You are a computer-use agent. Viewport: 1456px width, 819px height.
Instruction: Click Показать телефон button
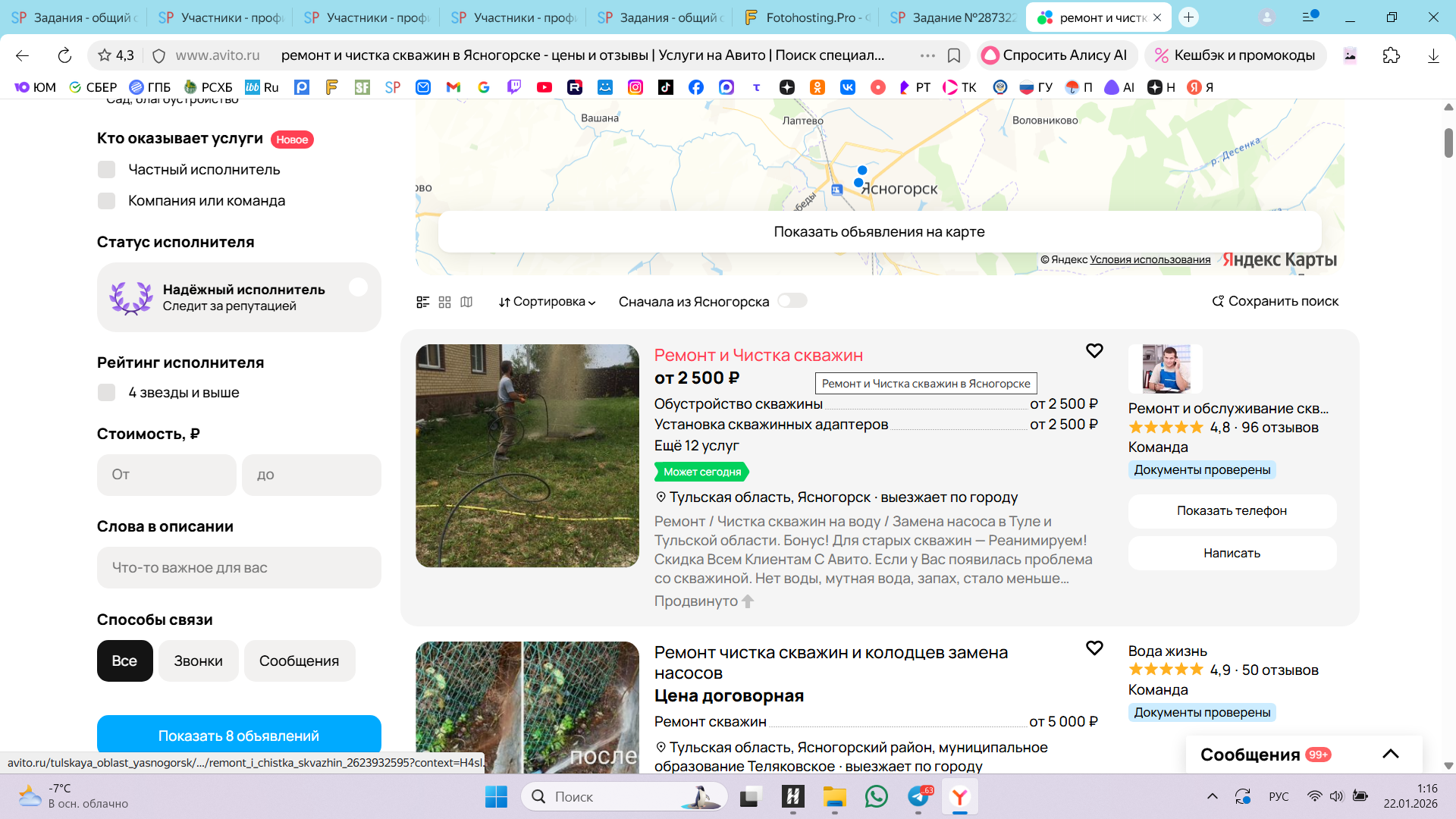coord(1232,511)
